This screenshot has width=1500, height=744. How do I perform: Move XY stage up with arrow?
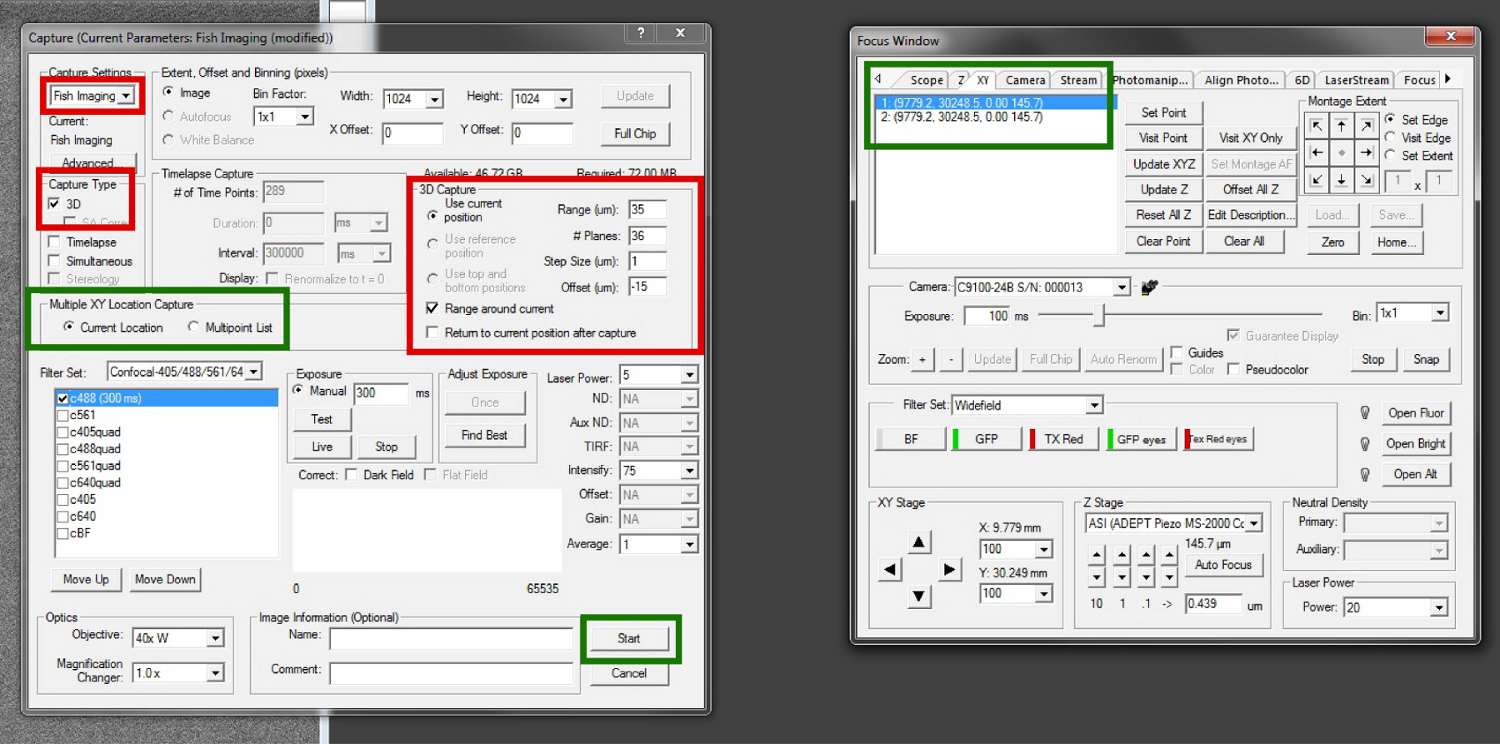920,542
